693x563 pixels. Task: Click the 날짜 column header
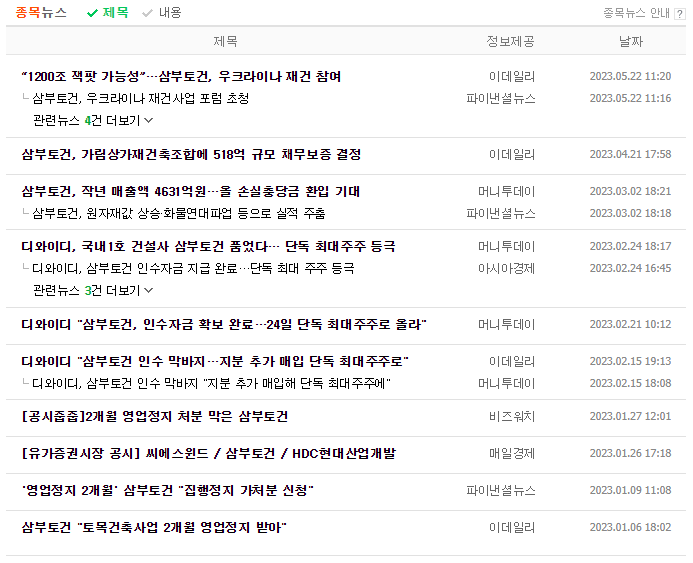[x=631, y=41]
